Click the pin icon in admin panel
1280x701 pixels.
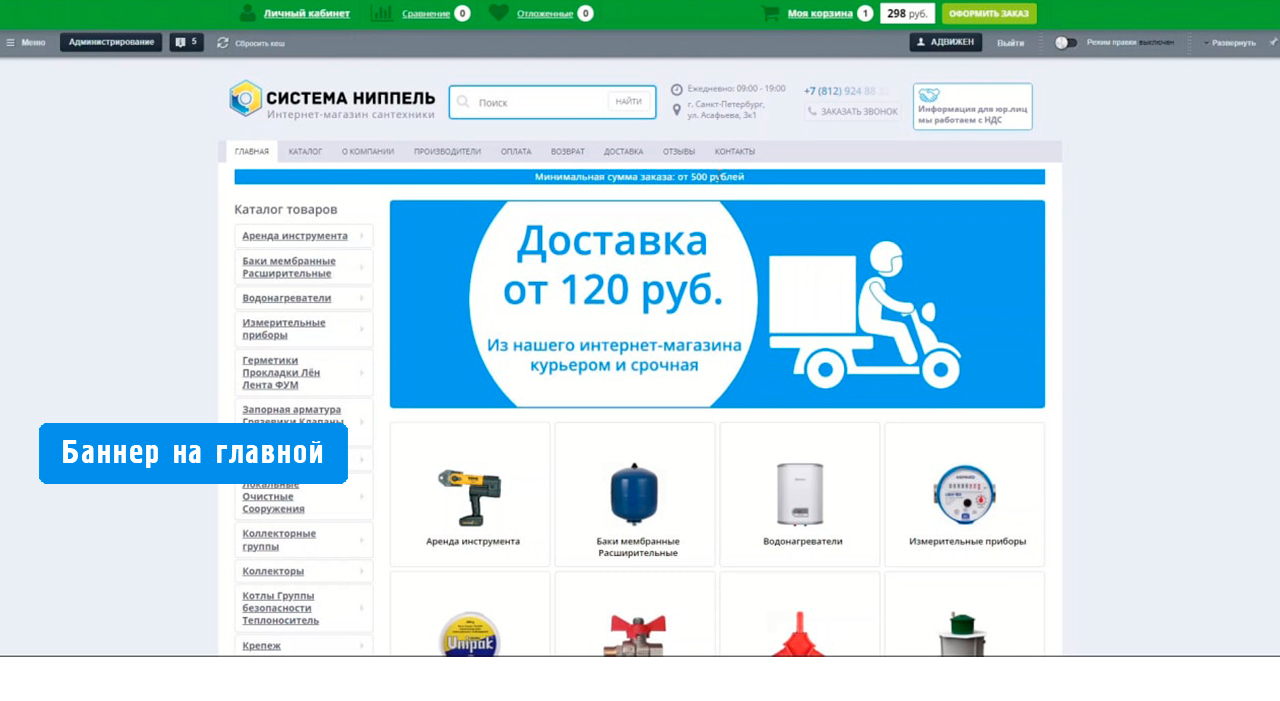(x=1273, y=42)
